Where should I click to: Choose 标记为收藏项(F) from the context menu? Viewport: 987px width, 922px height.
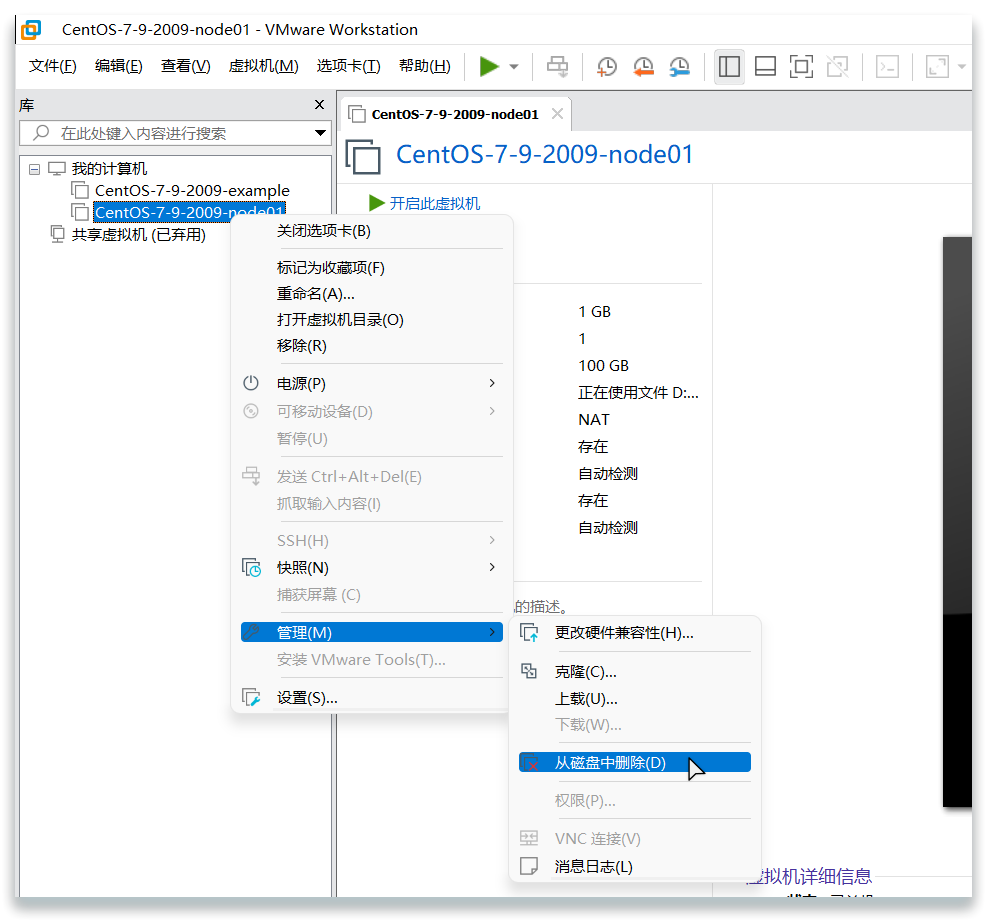(372, 267)
